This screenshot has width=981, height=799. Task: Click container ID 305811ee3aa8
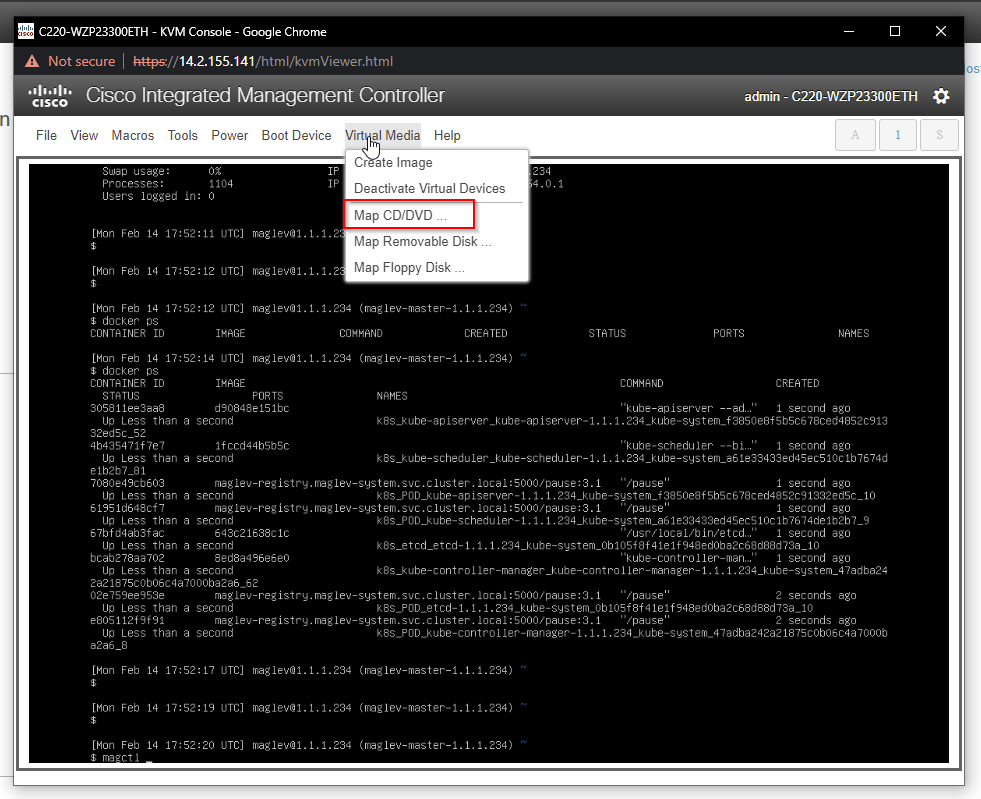[x=127, y=408]
